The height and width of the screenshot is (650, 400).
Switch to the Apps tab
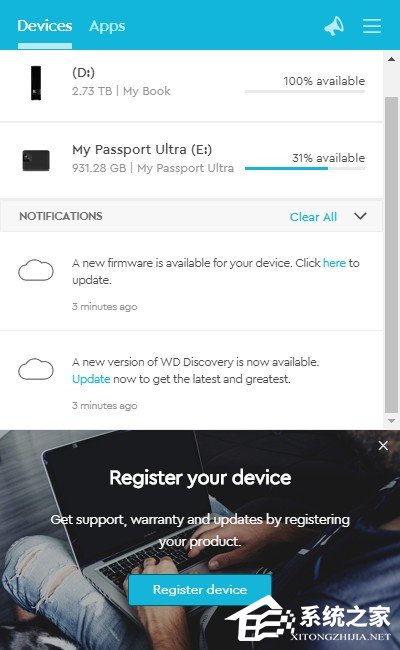107,27
